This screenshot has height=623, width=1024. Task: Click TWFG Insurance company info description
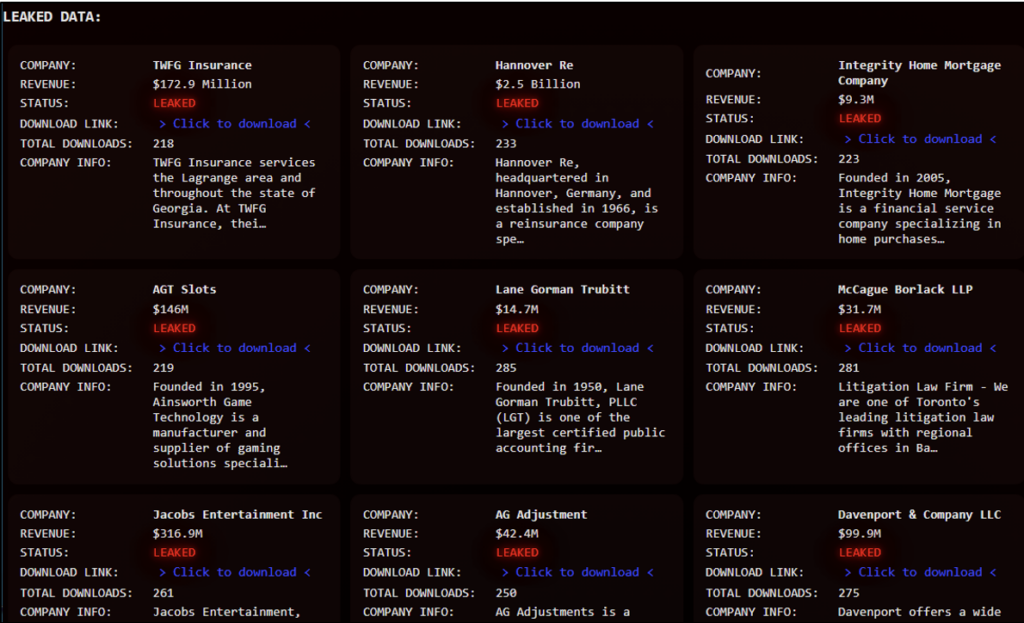coord(234,193)
